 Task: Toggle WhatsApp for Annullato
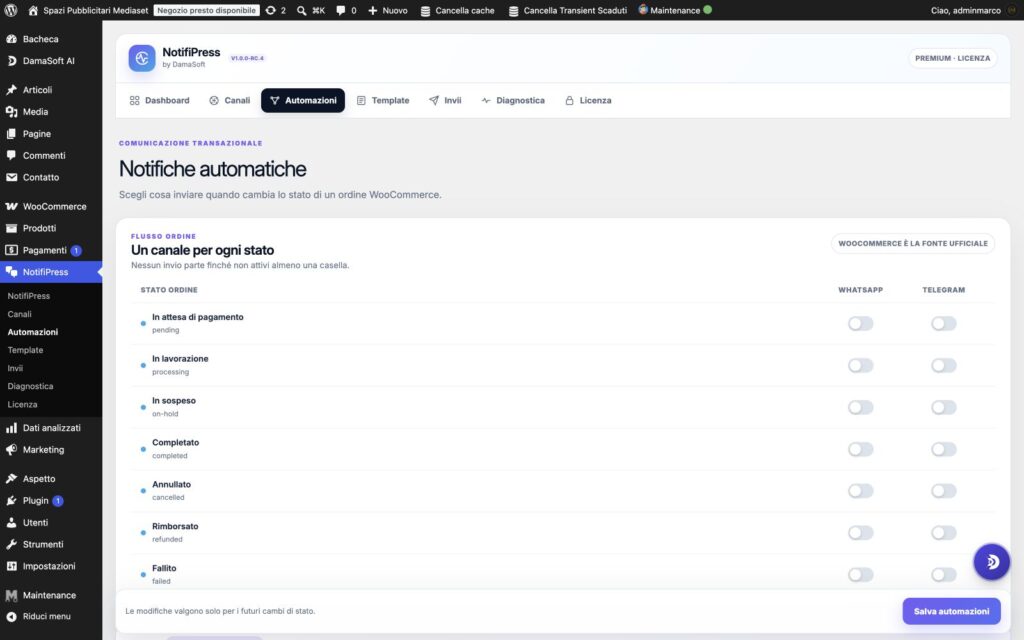click(860, 491)
